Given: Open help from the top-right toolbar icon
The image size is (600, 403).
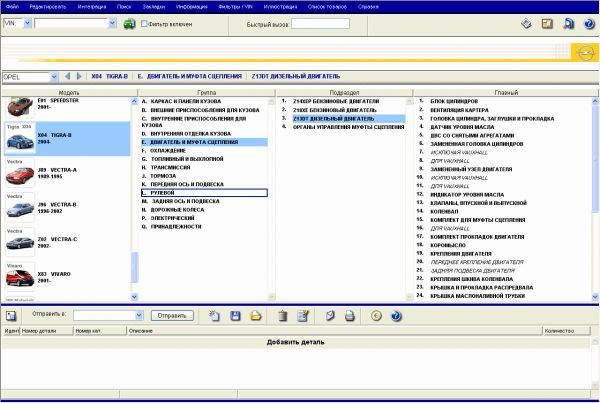Looking at the screenshot, I should coord(589,24).
